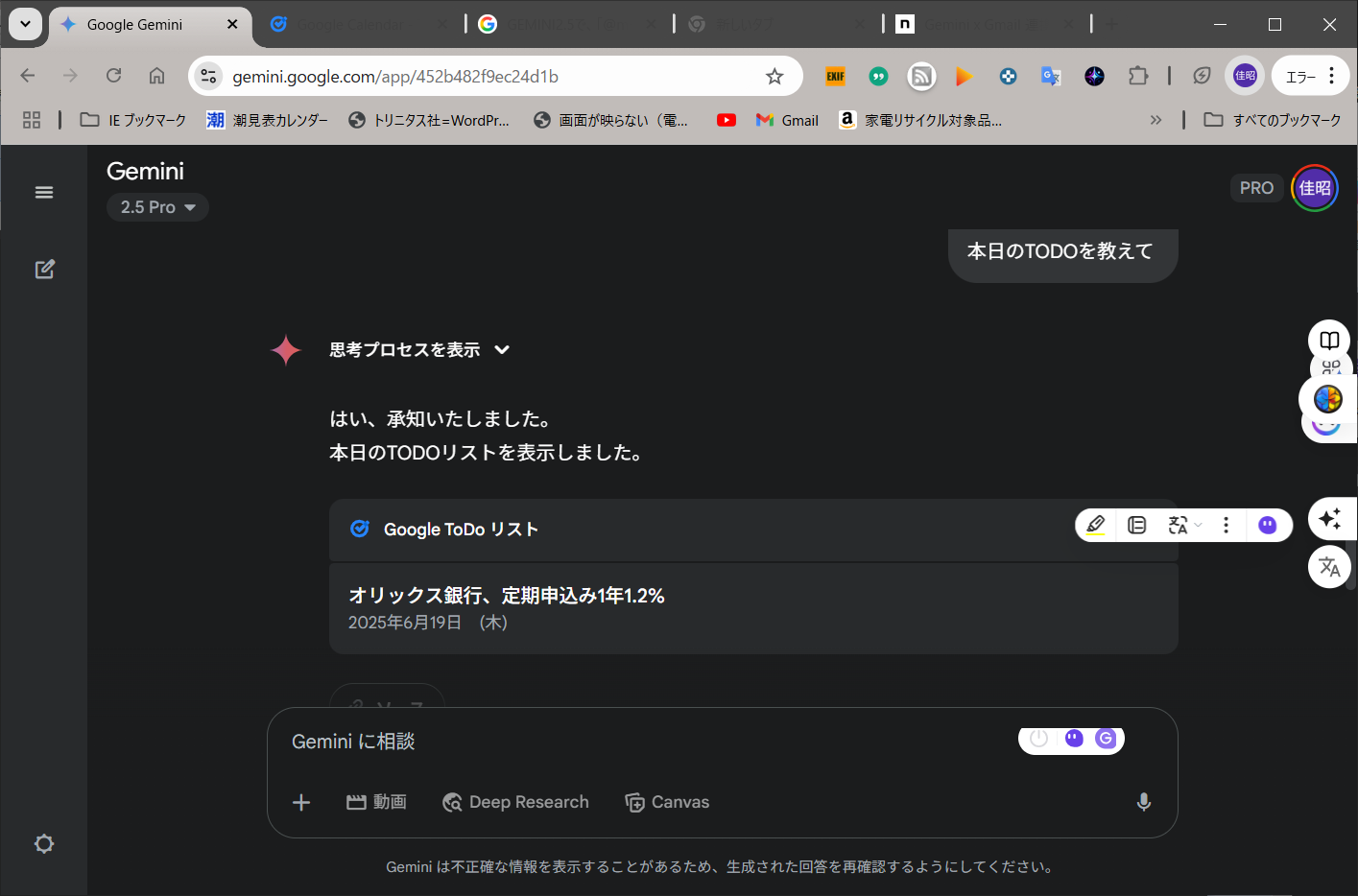The width and height of the screenshot is (1358, 896).
Task: Open the 佳昭 Google account avatar in Gemini
Action: pyautogui.click(x=1315, y=188)
